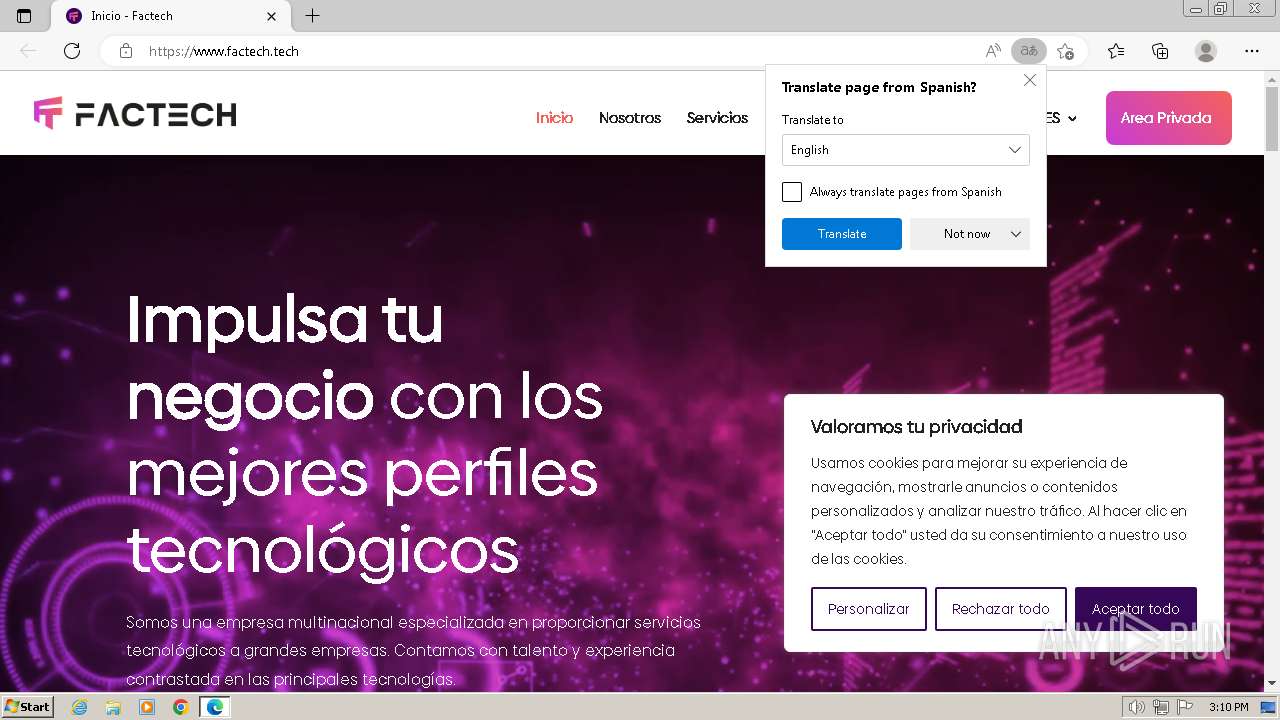Open media player taskbar icon
This screenshot has height=720, width=1280.
point(147,707)
